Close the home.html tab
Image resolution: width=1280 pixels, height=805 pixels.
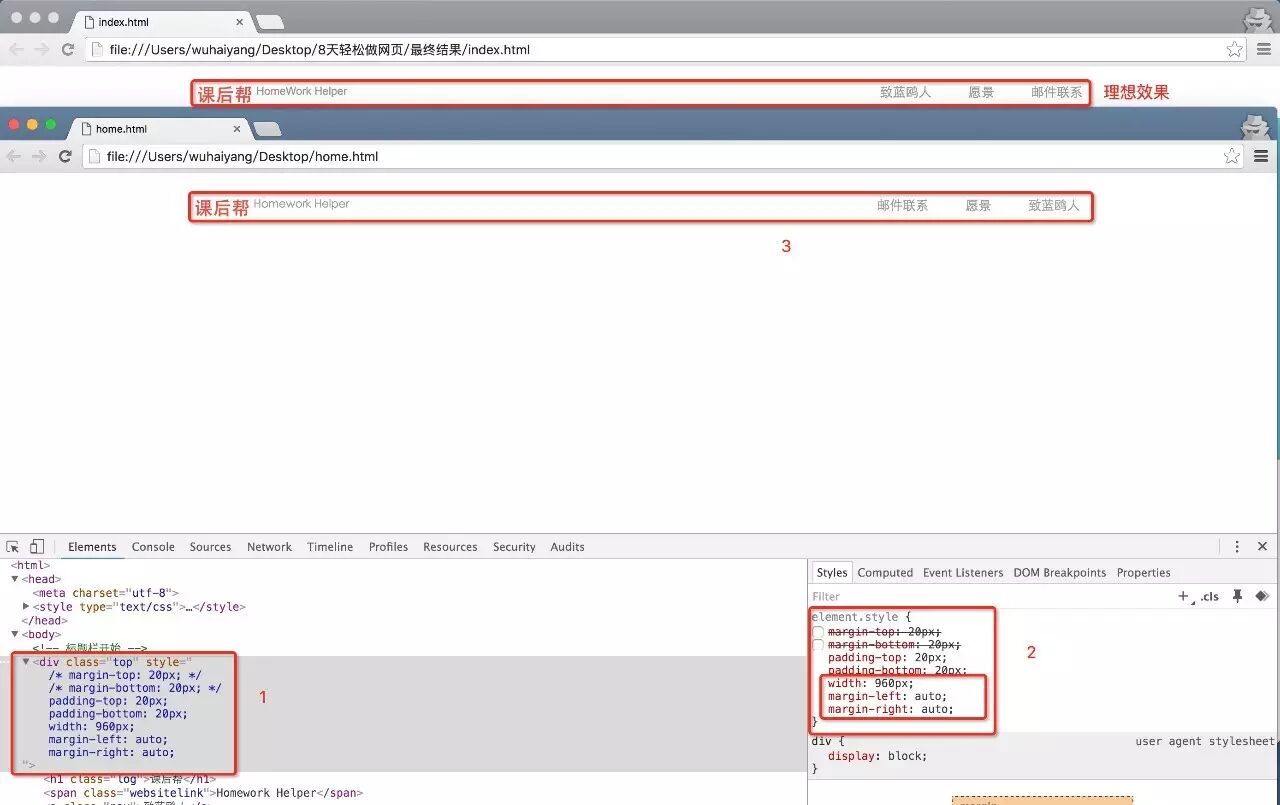point(237,129)
